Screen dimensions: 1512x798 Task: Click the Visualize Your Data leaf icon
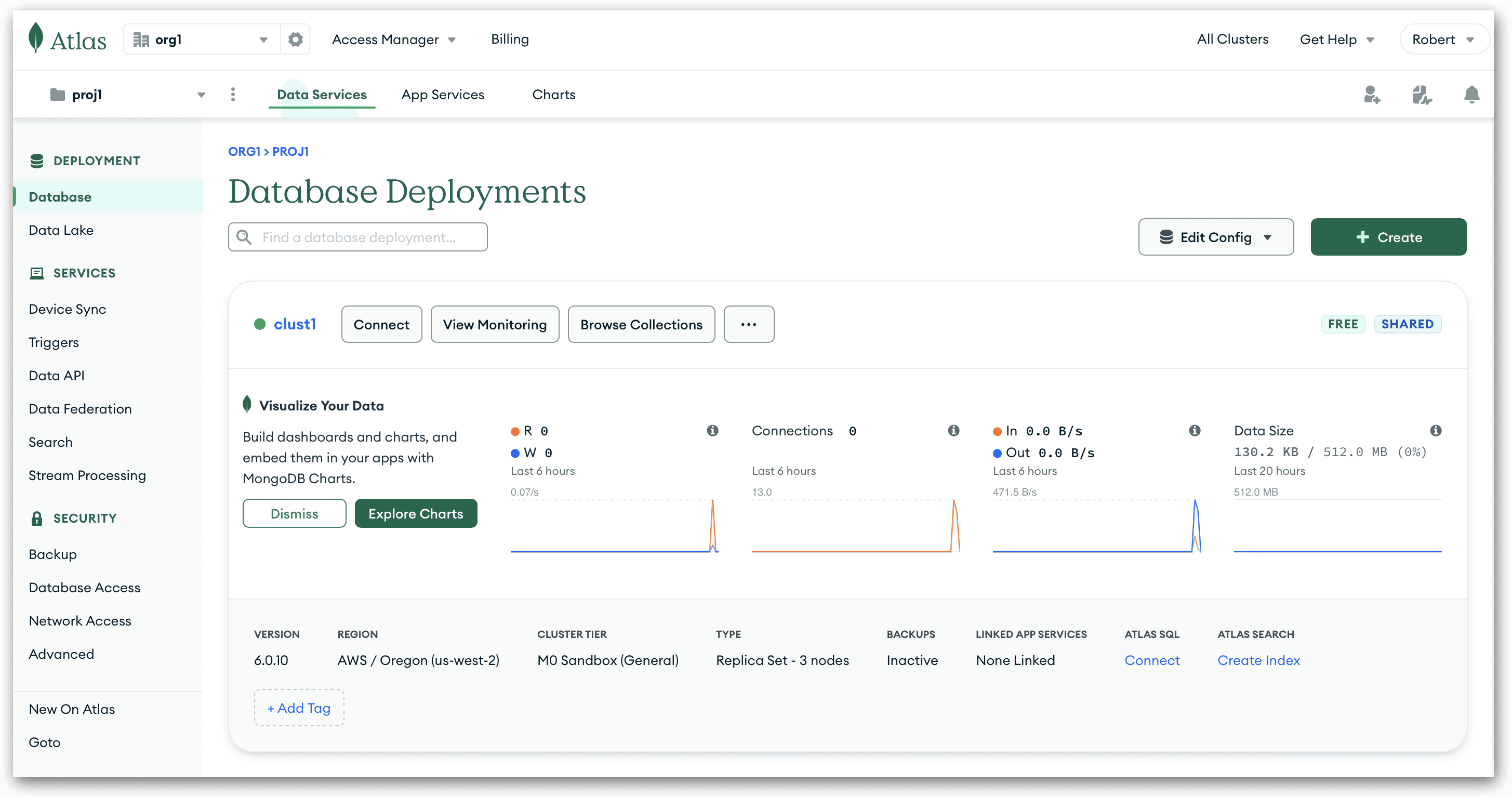click(x=247, y=404)
